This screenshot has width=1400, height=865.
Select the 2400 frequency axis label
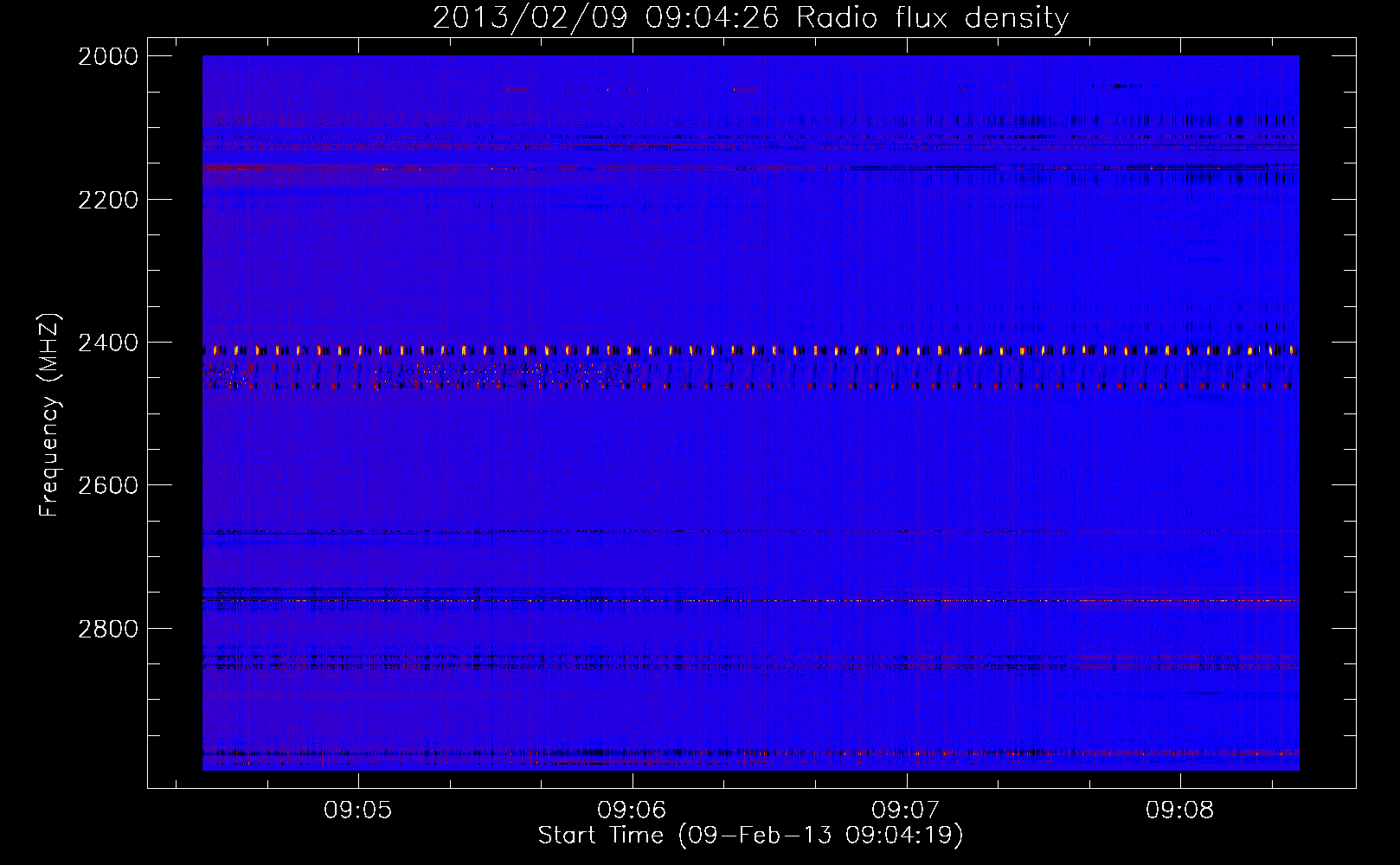108,343
